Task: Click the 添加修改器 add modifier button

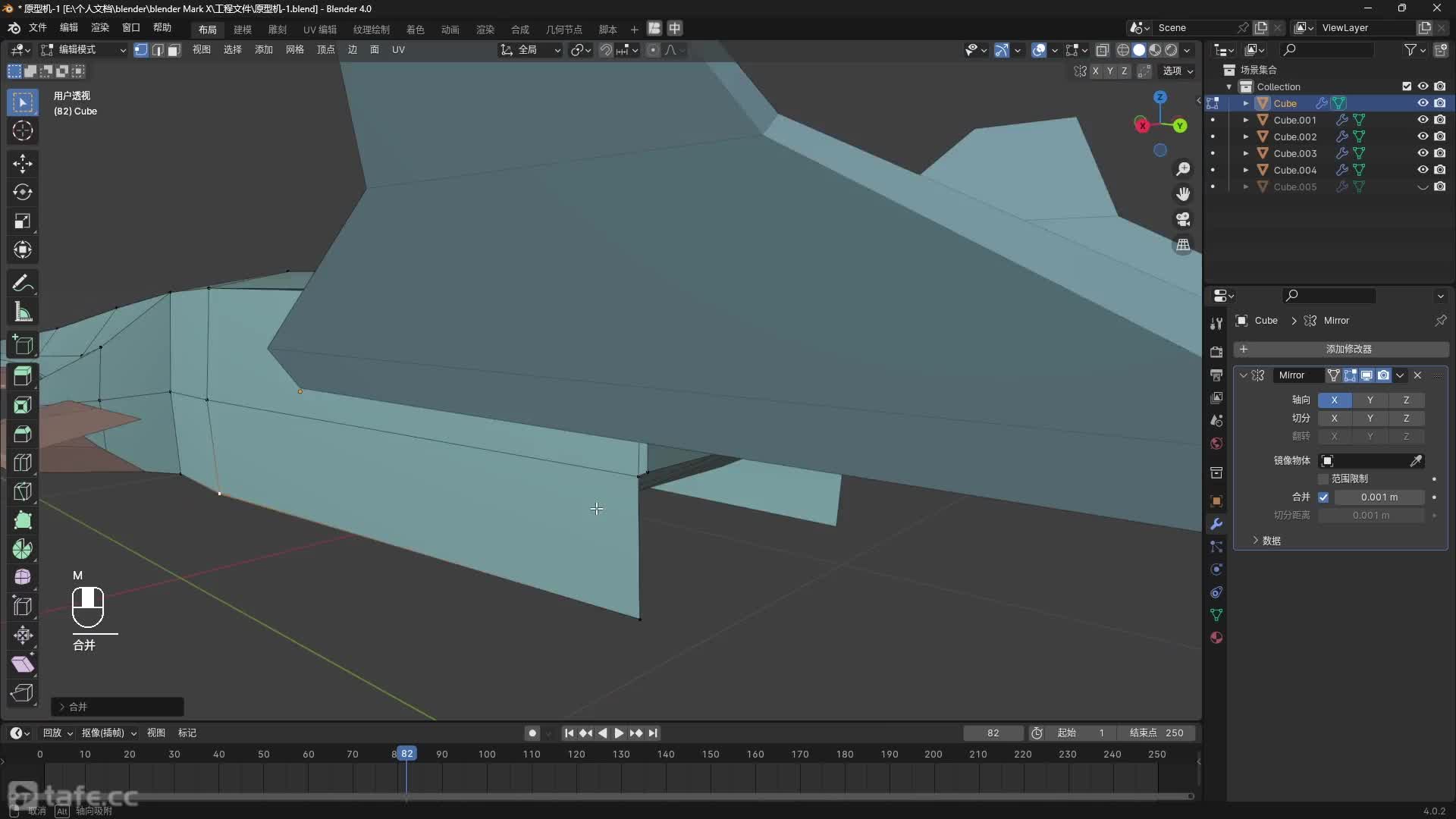Action: [1341, 350]
